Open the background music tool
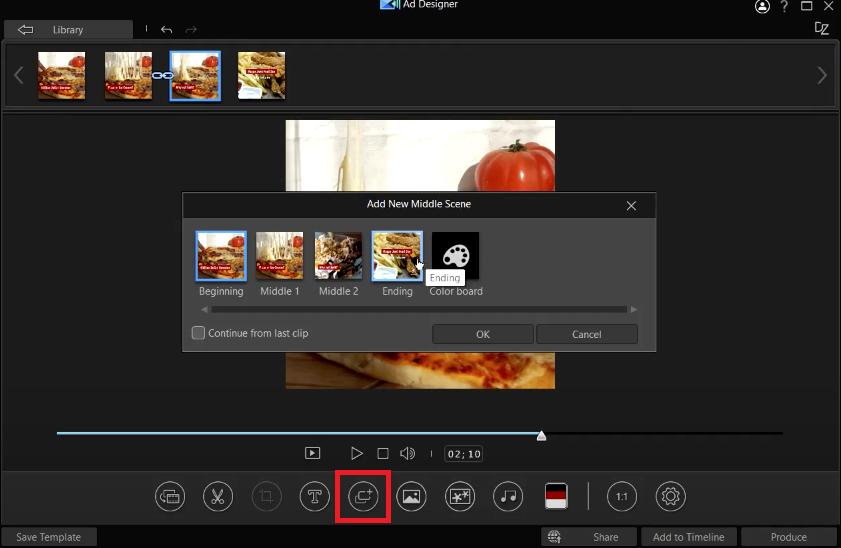The height and width of the screenshot is (548, 841). 508,497
